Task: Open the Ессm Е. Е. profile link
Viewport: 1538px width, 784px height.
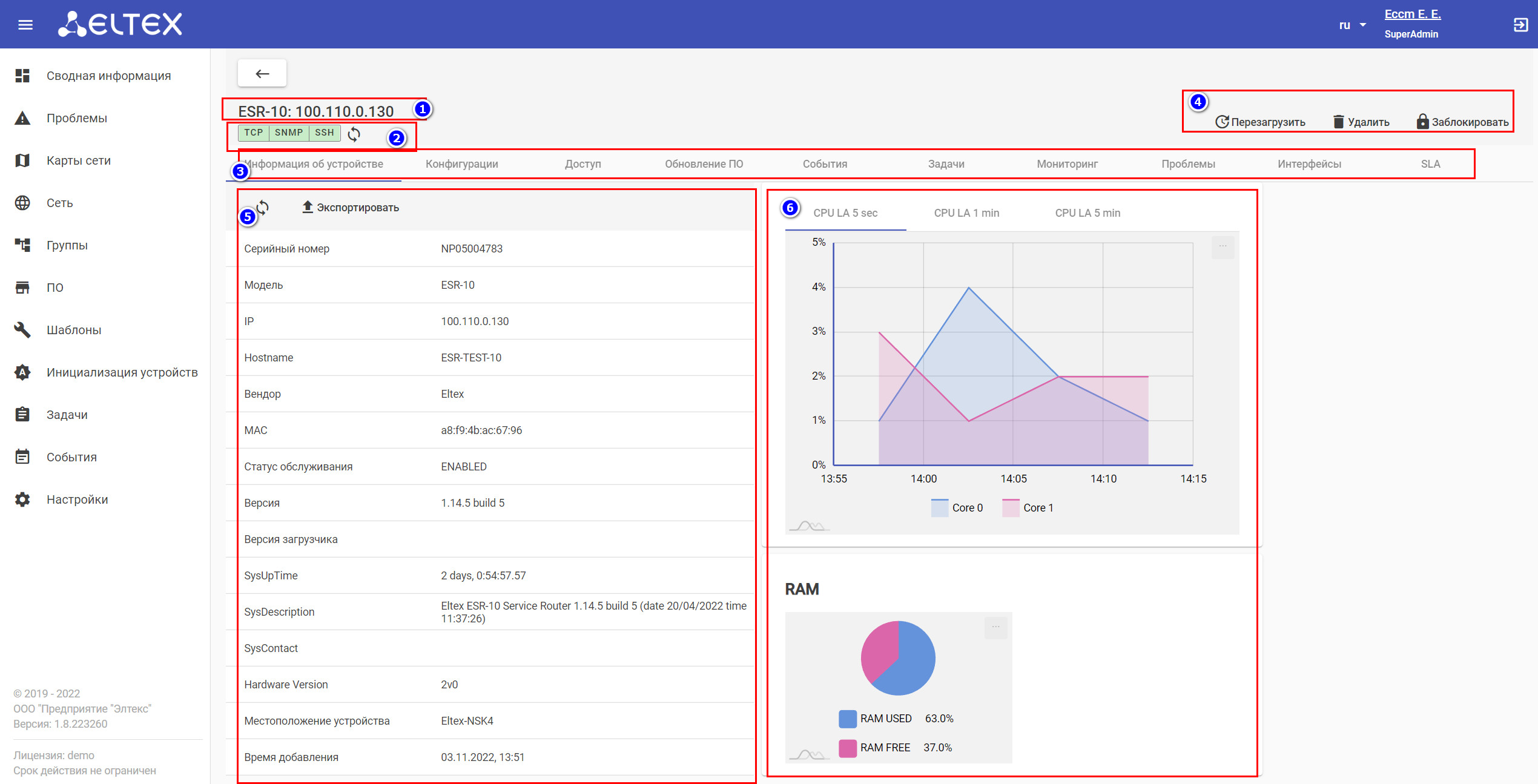Action: click(1412, 14)
